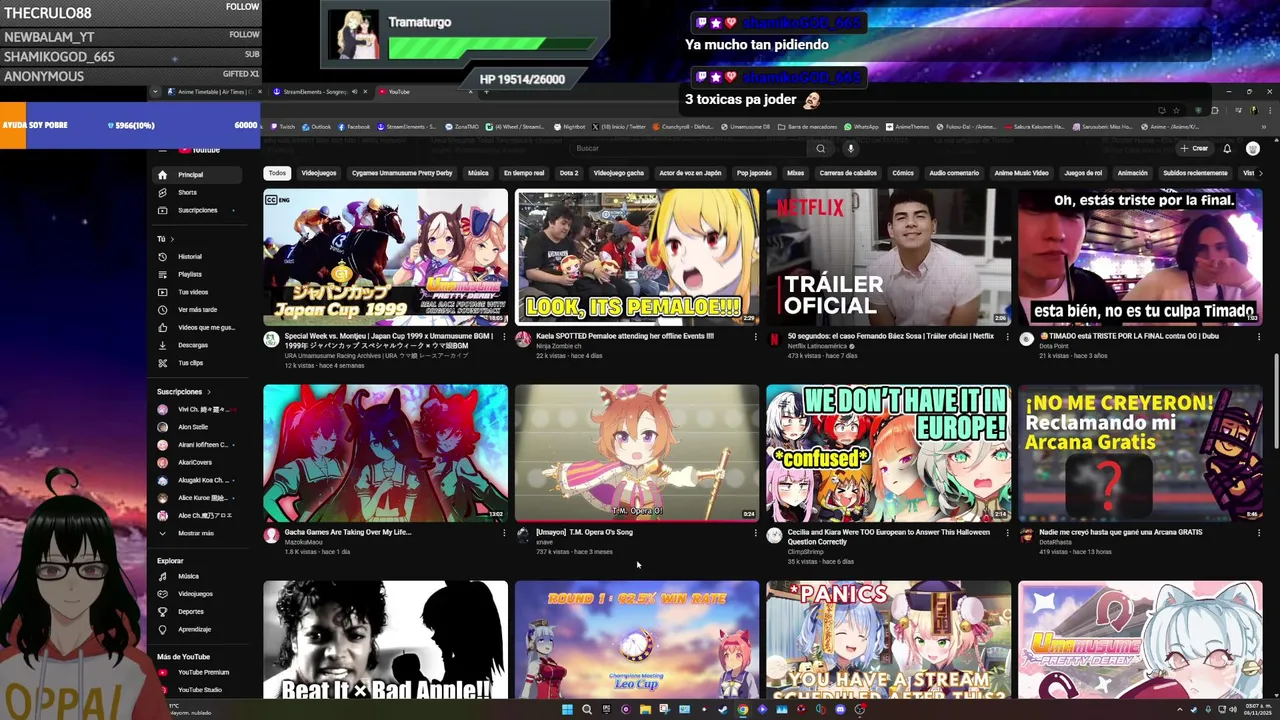Screen dimensions: 1280x720
Task: Play the Reclamando mi Arcana Gratis thumbnail
Action: coord(1140,453)
